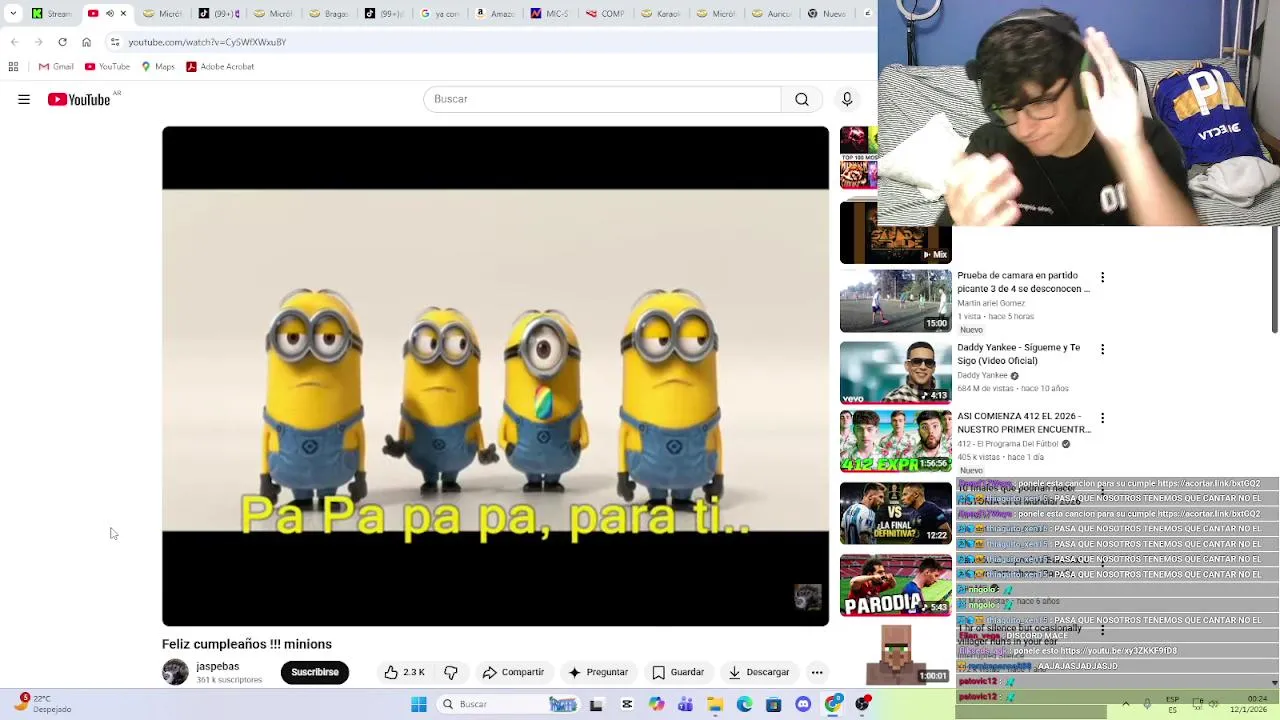Open the PARODIA 5:43 video thumbnail
1280x720 pixels.
pyautogui.click(x=896, y=585)
